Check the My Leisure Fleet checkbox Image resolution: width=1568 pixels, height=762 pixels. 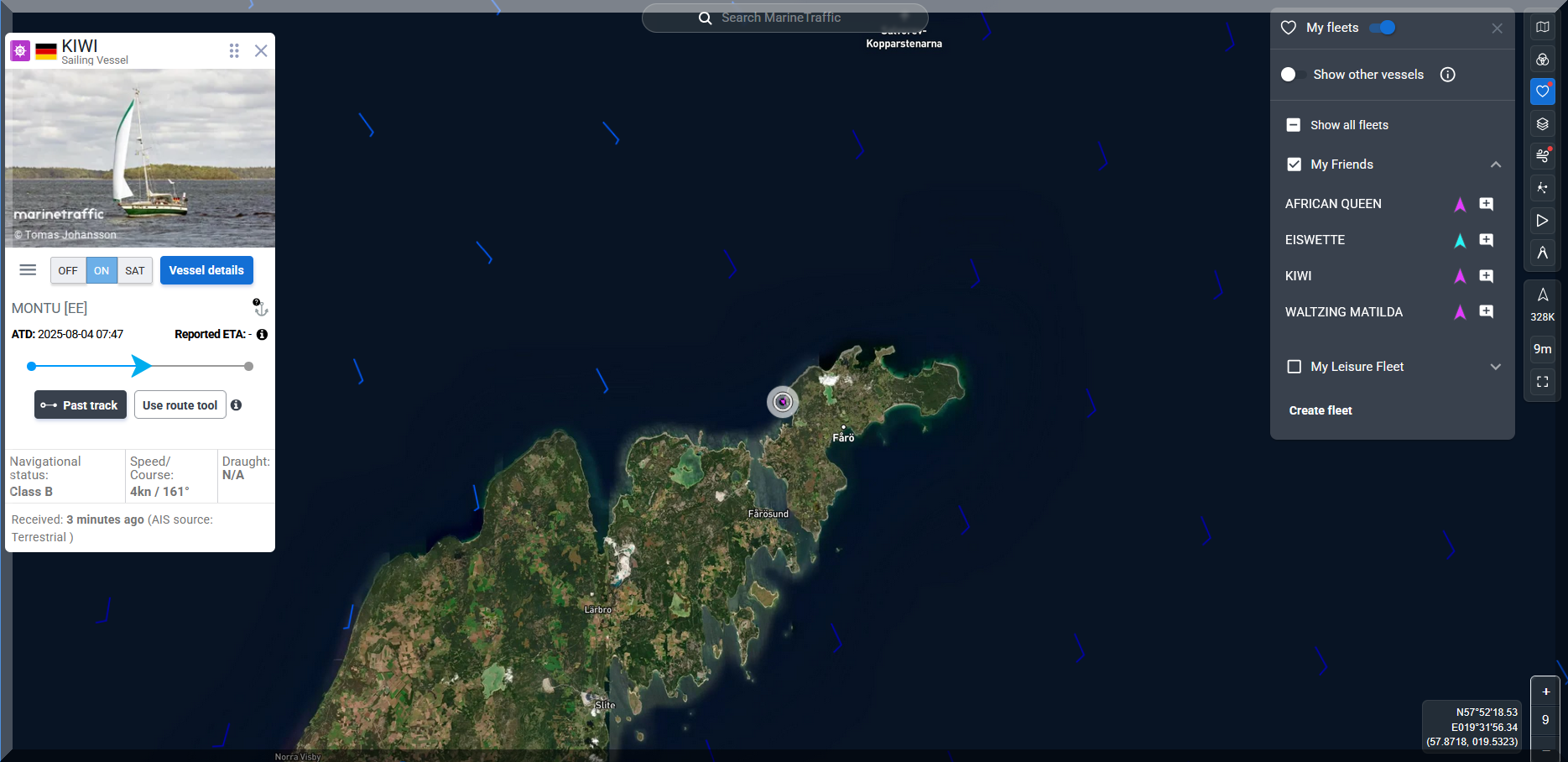[1294, 367]
